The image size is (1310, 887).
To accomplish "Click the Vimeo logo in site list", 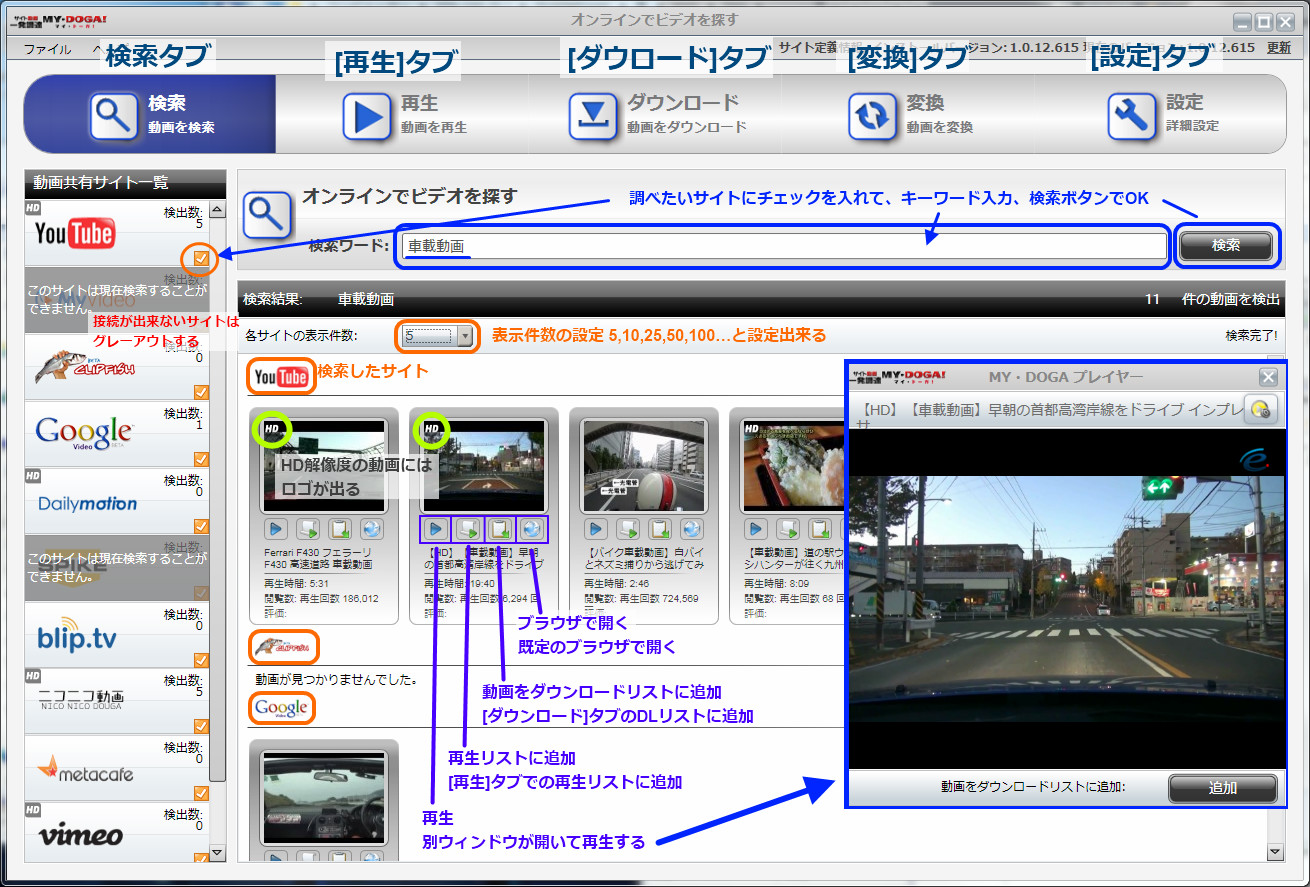I will (80, 834).
